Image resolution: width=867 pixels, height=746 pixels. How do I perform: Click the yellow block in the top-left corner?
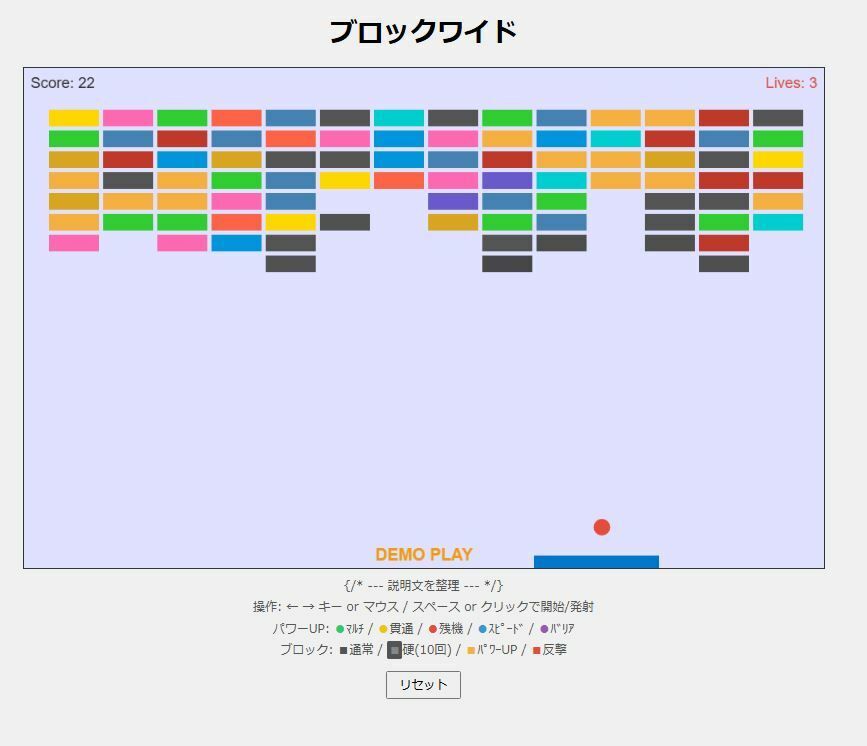click(x=73, y=117)
